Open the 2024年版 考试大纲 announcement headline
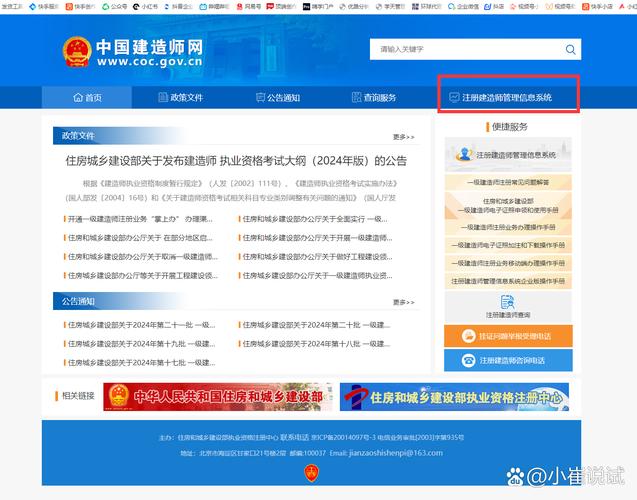The height and width of the screenshot is (500, 637). tap(236, 161)
